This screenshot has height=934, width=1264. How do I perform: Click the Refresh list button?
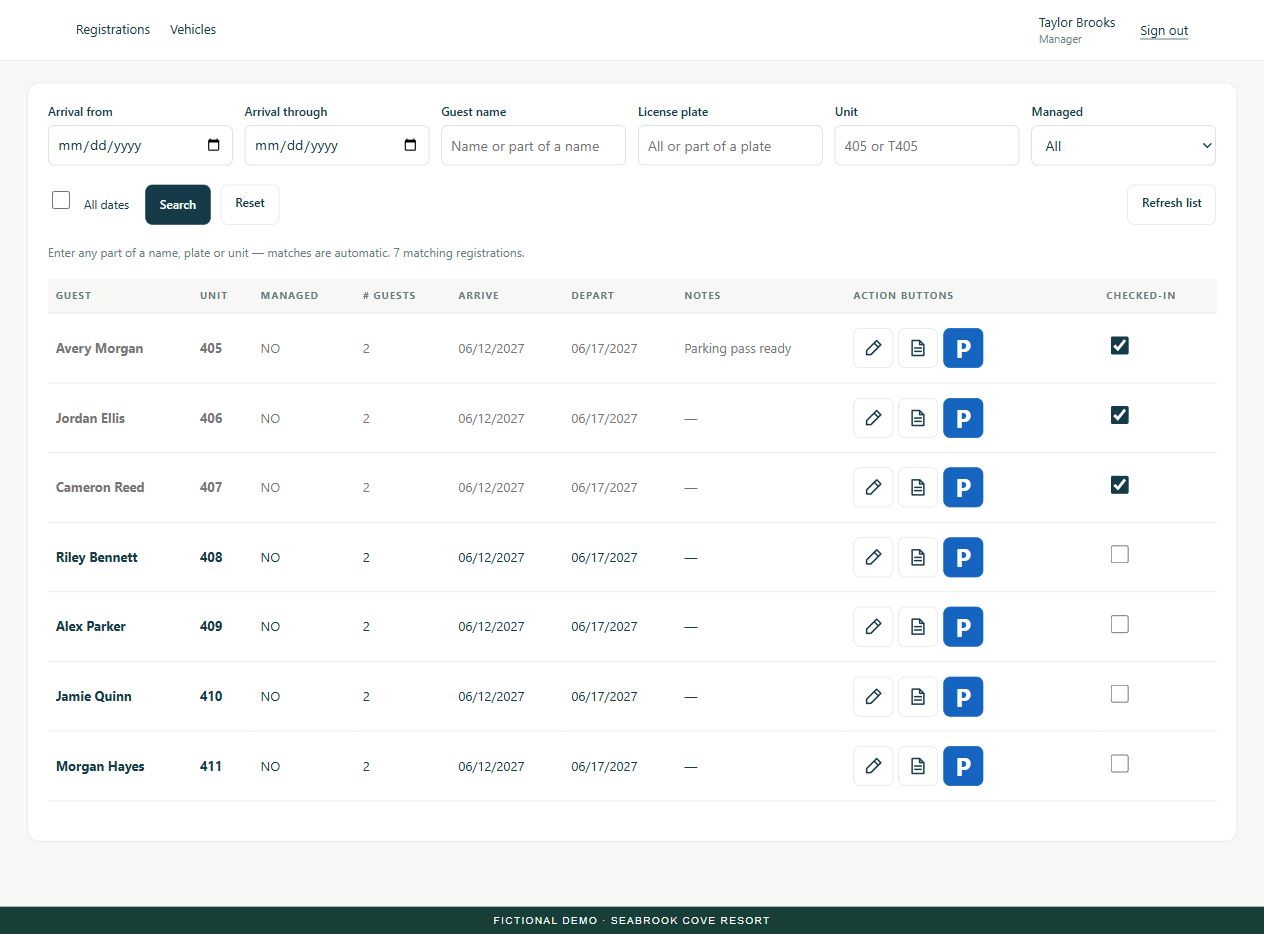tap(1171, 204)
